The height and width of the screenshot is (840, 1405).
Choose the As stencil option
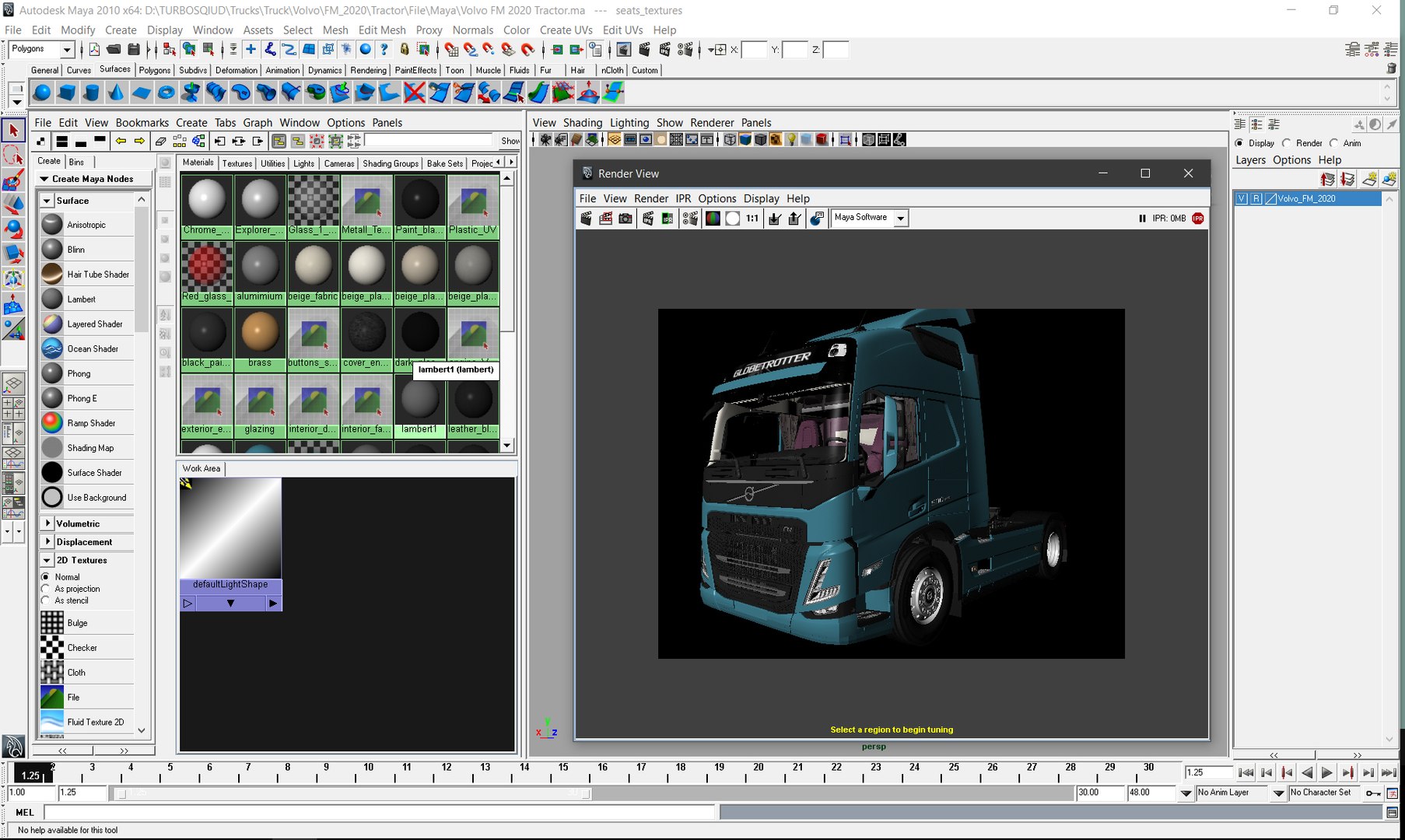pos(45,600)
